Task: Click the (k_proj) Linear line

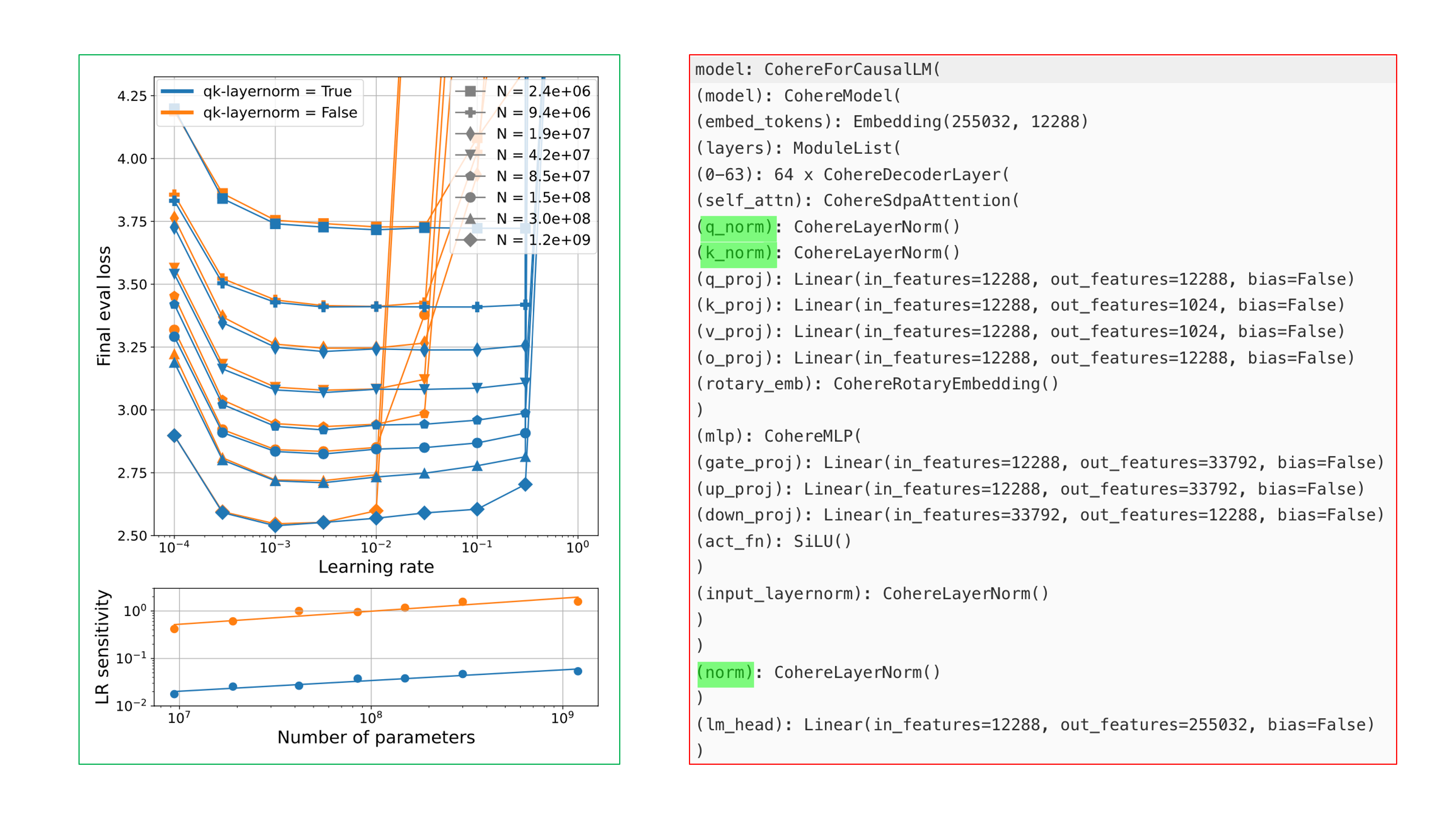Action: [x=1021, y=305]
